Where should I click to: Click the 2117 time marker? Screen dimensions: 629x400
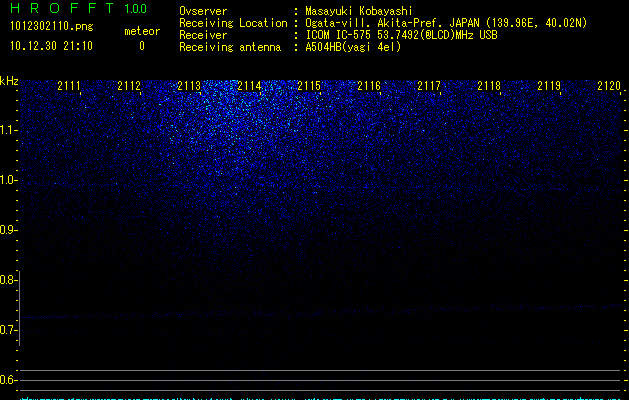click(429, 86)
